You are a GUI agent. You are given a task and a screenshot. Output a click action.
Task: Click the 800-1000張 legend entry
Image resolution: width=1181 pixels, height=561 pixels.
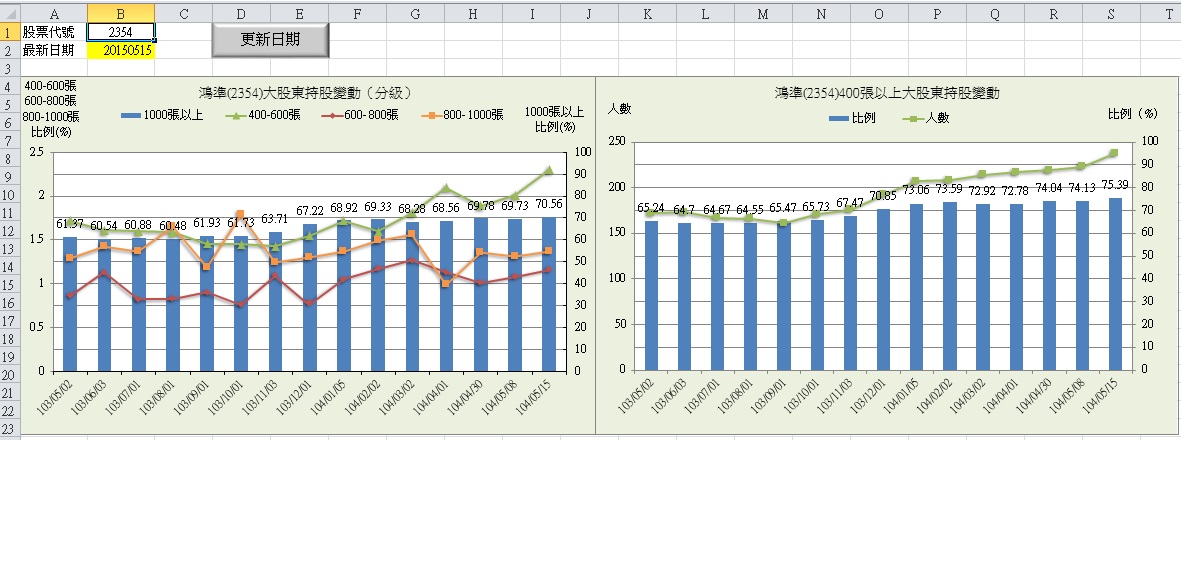pyautogui.click(x=460, y=115)
